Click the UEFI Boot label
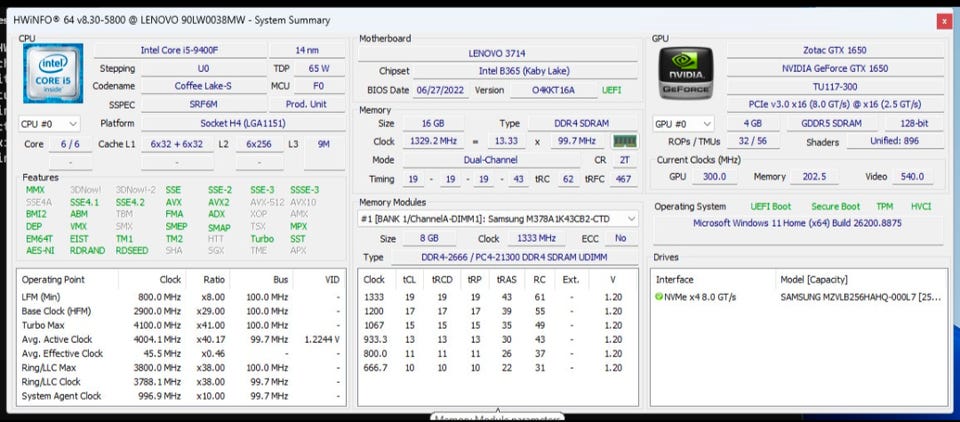This screenshot has width=960, height=422. click(x=770, y=207)
